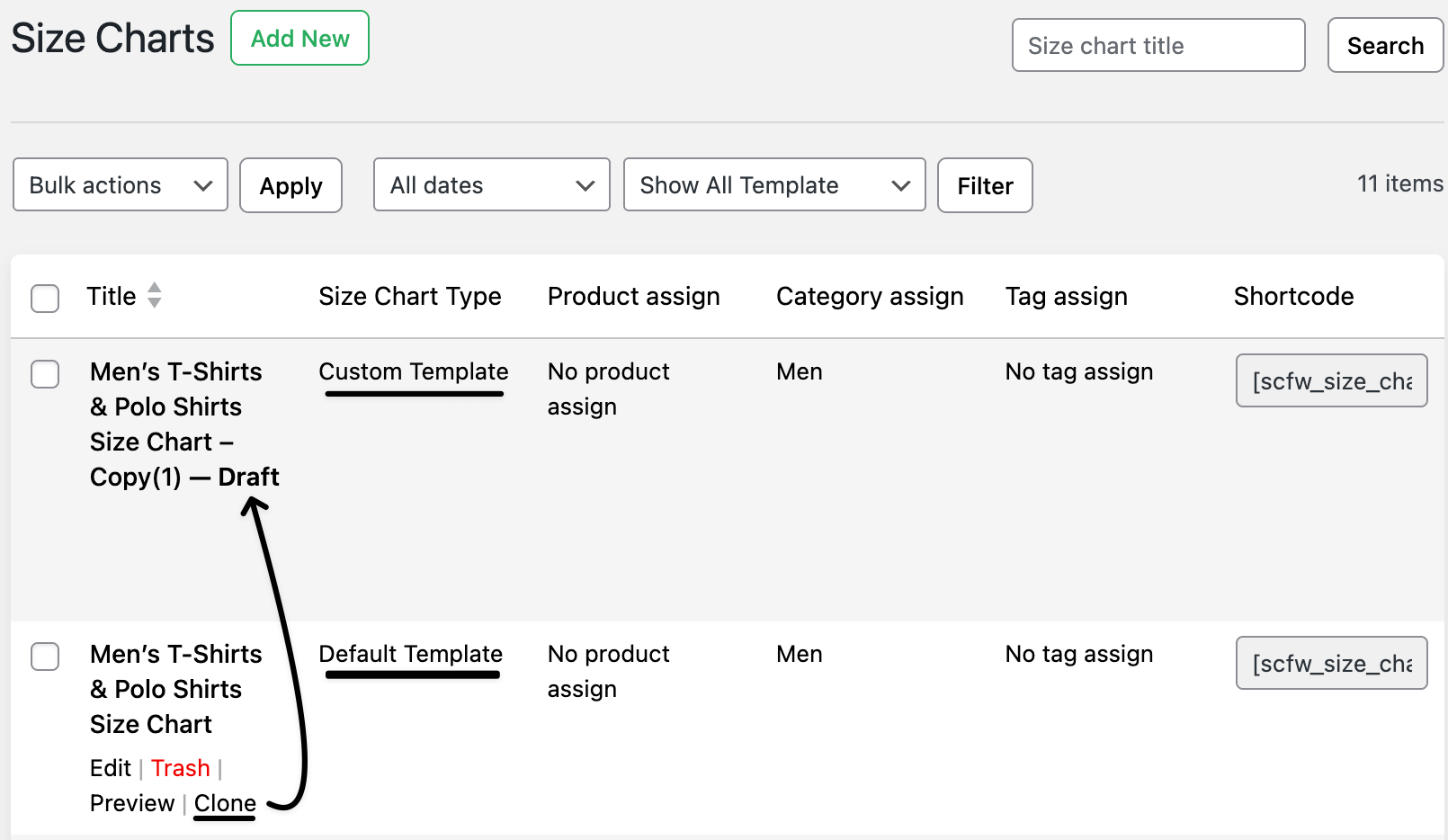
Task: Click the Edit link under the size chart
Action: click(111, 768)
